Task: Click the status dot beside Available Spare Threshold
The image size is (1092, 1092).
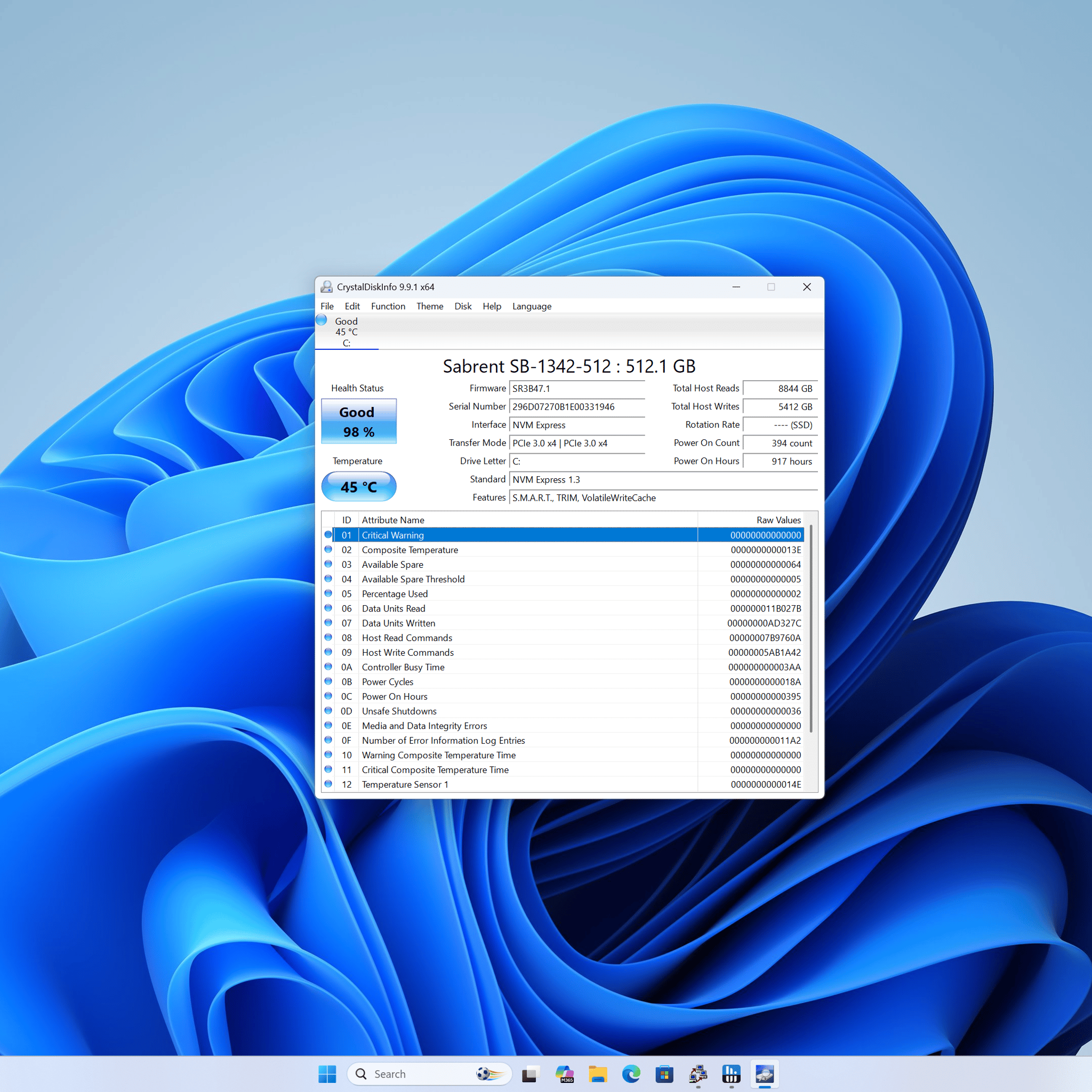Action: tap(328, 579)
